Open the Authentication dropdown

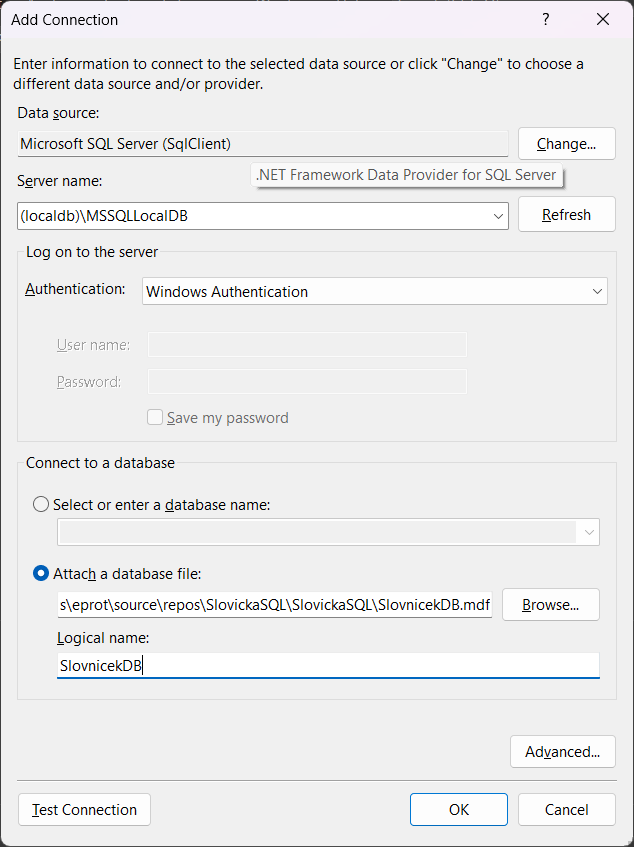[597, 292]
